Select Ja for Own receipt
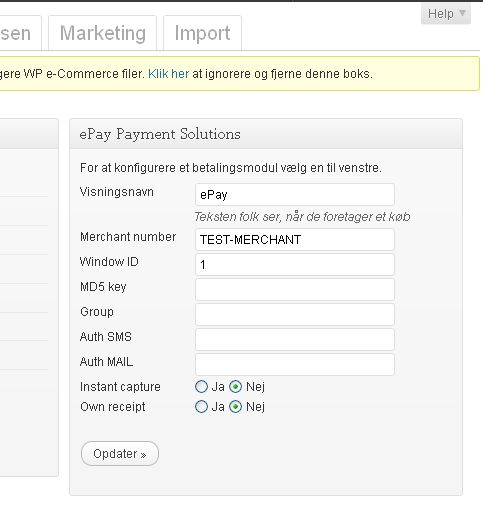483x528 pixels. [x=201, y=407]
